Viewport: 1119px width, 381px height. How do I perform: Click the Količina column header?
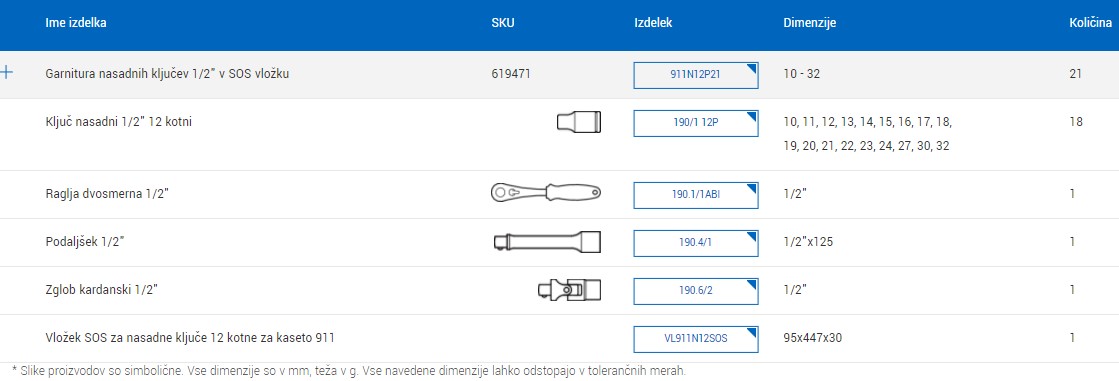(1090, 23)
